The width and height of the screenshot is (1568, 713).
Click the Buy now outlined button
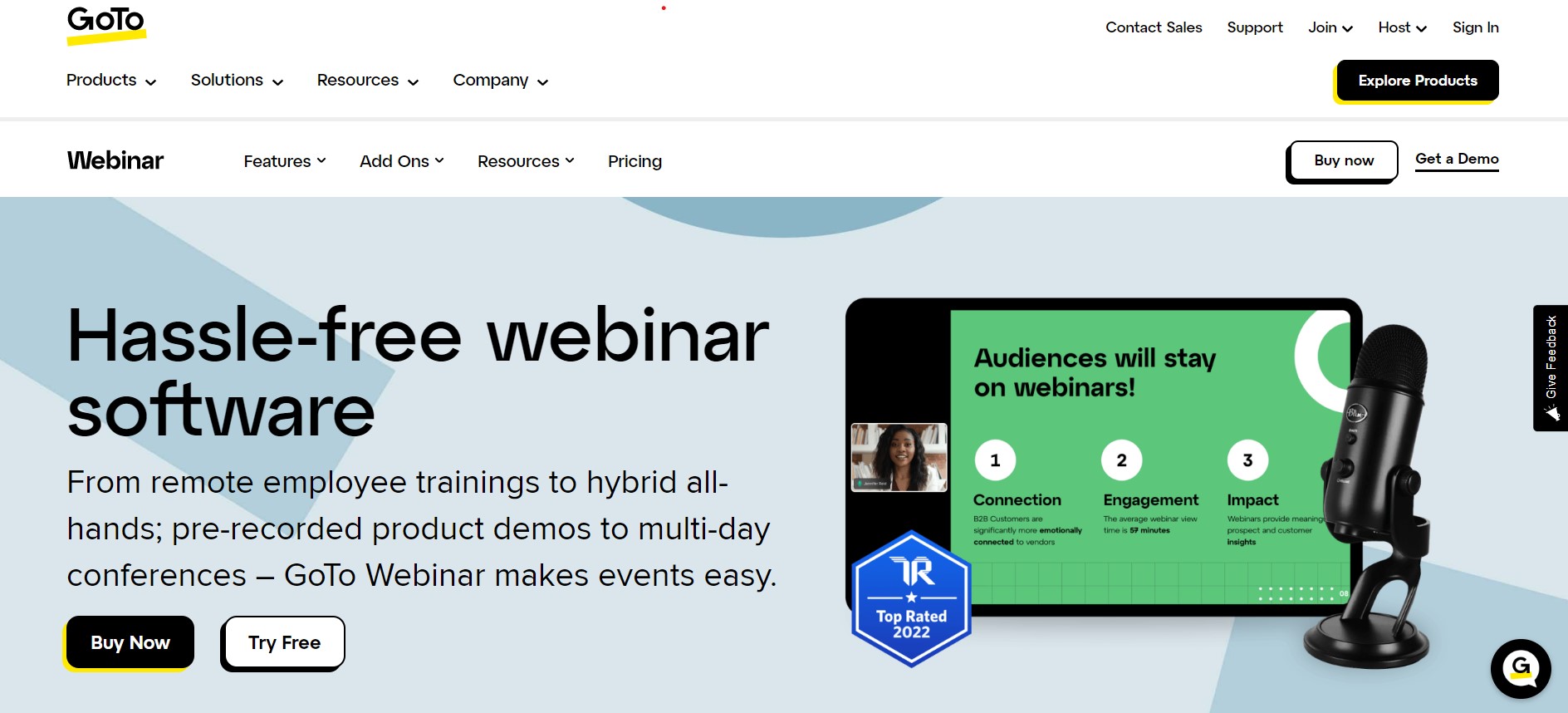point(1344,160)
